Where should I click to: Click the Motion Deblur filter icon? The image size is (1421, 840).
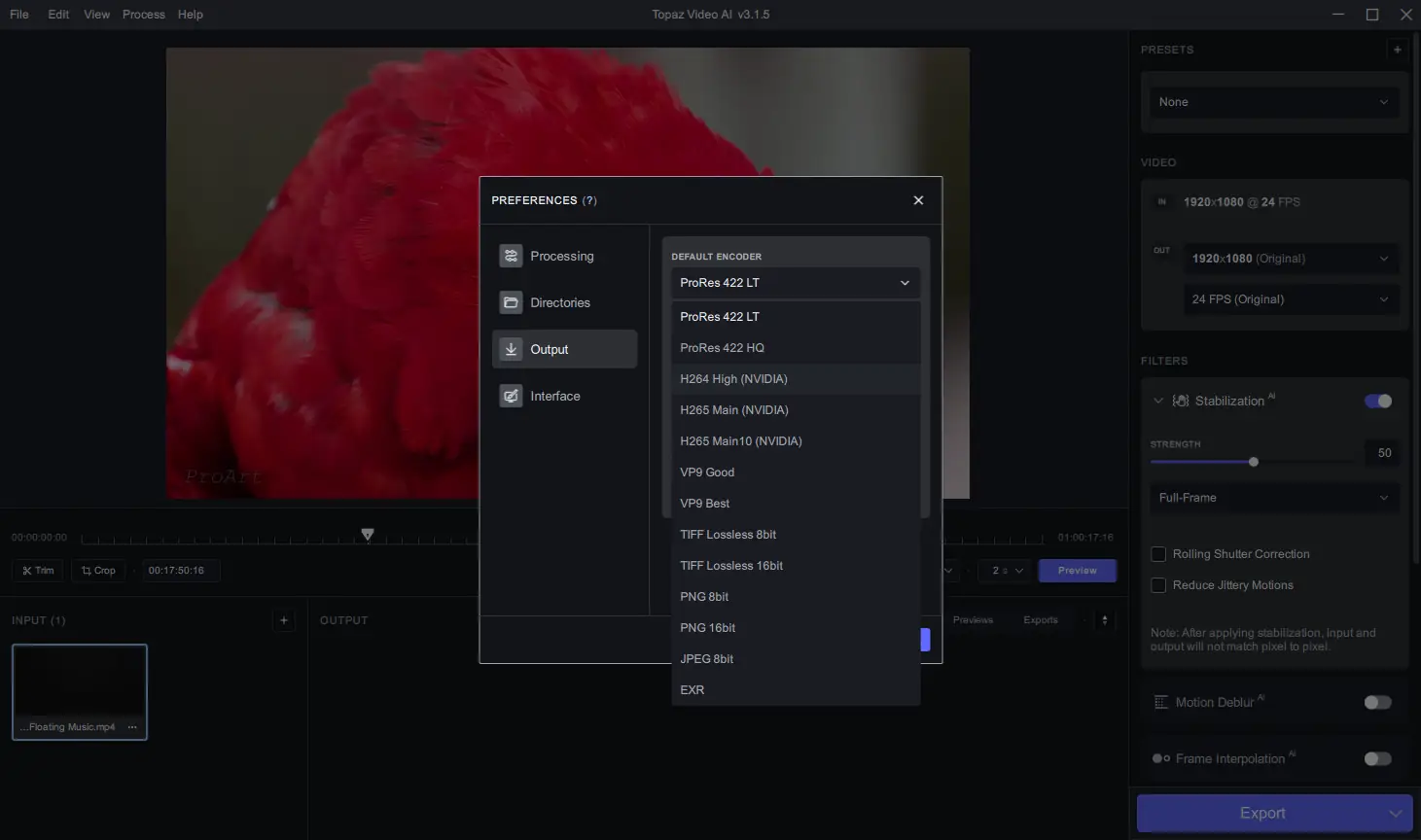[1160, 702]
